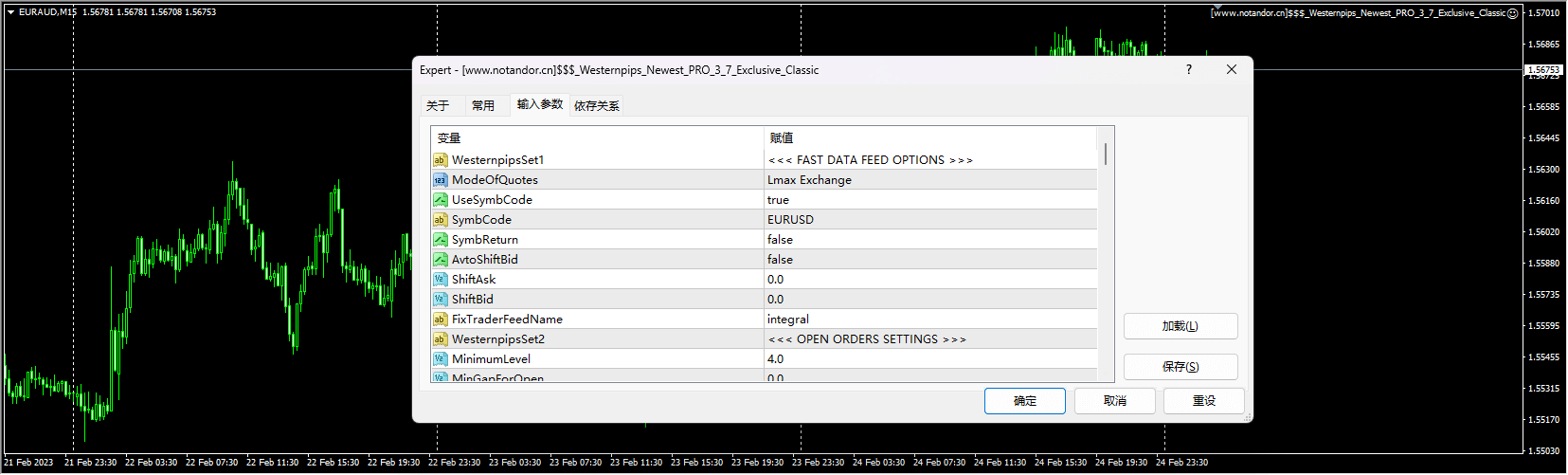
Task: Select the boolean icon beside UseSymbCode
Action: (440, 200)
